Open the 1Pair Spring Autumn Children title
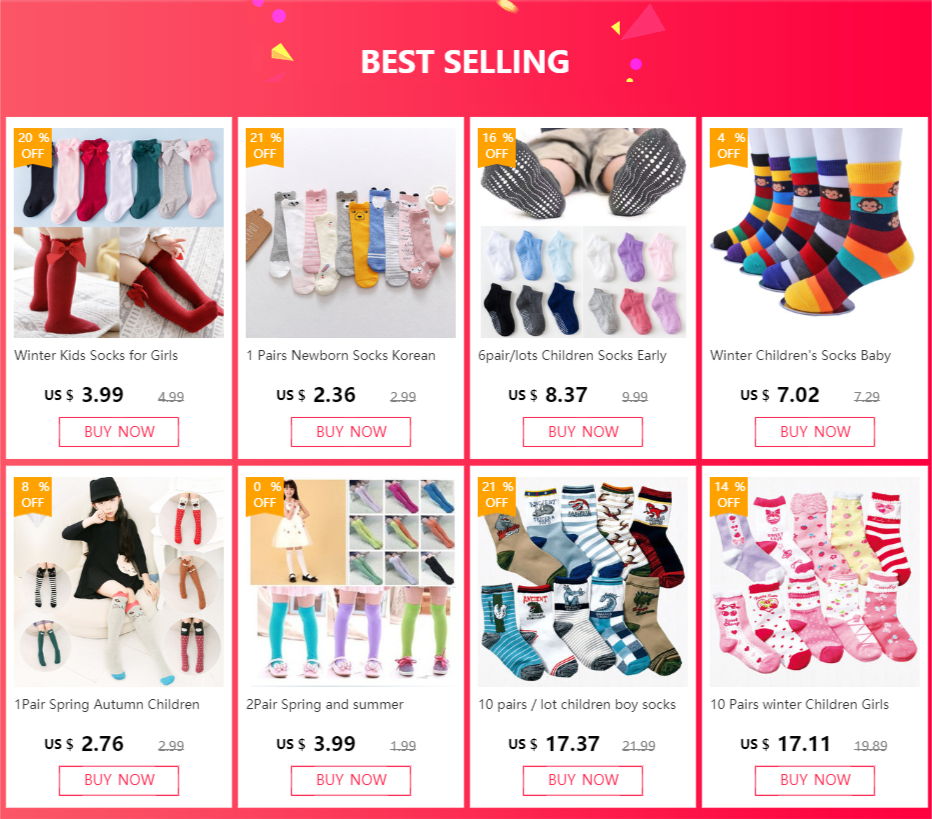Viewport: 932px width, 819px height. (x=107, y=704)
